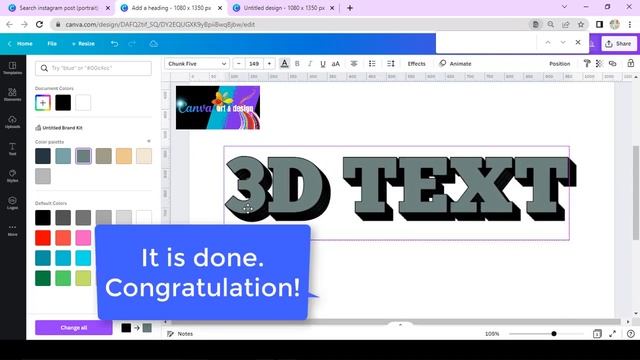Click the lock icon in toolbar
Screen dimensions: 640x360
tap(631, 64)
